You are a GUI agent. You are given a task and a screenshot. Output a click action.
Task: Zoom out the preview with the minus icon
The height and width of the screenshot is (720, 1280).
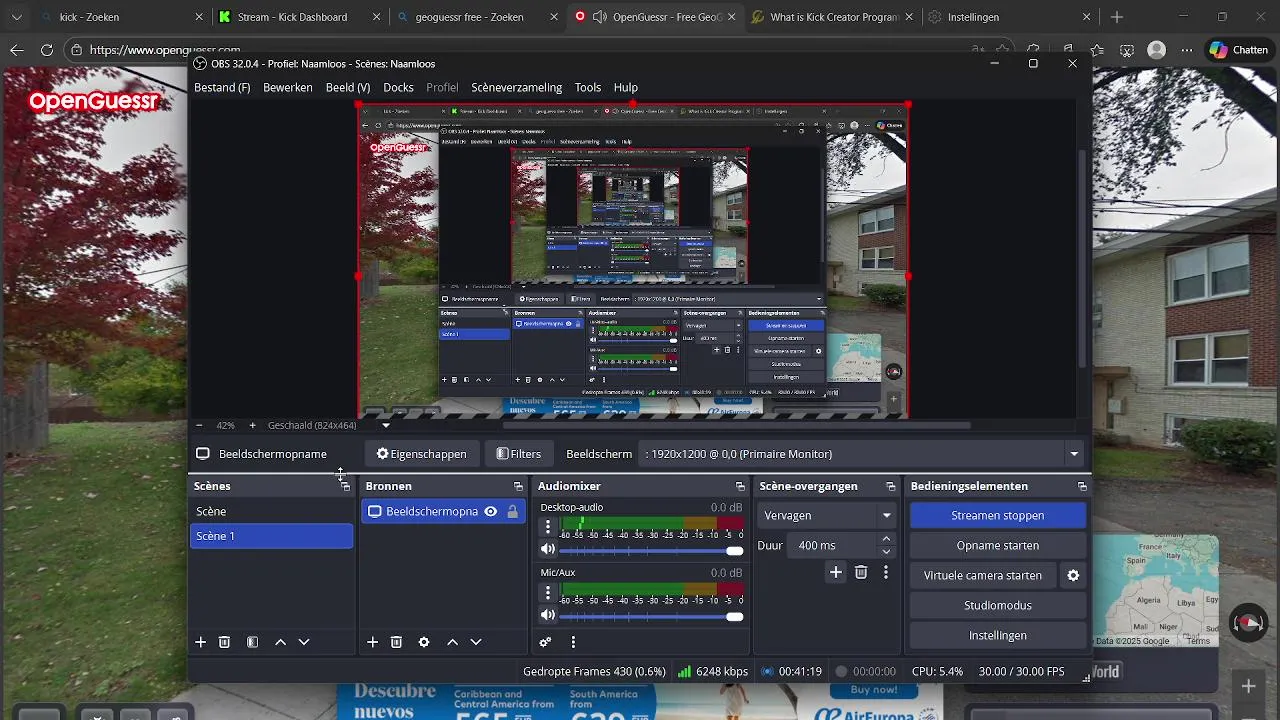[x=199, y=425]
